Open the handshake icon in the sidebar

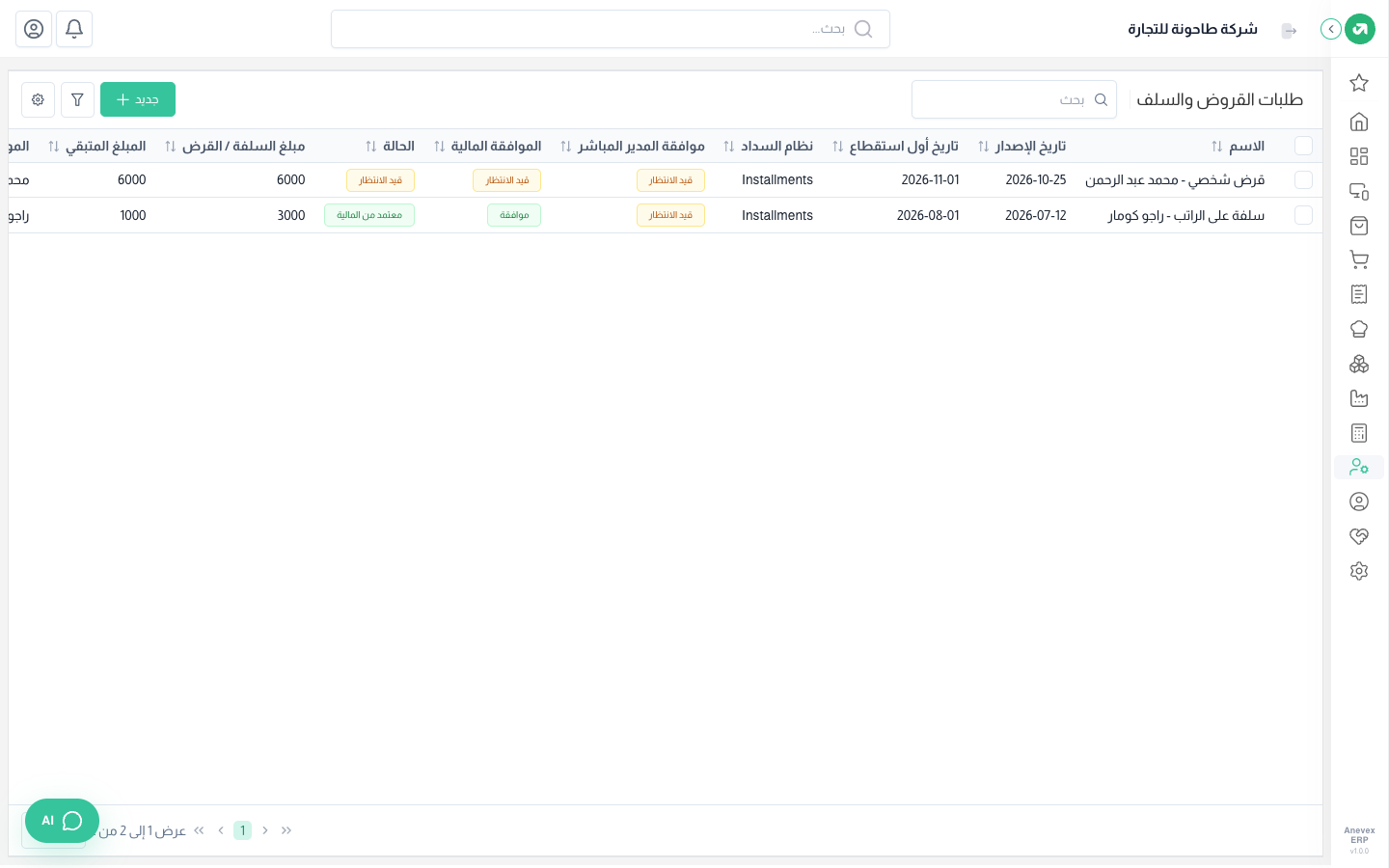(1359, 536)
